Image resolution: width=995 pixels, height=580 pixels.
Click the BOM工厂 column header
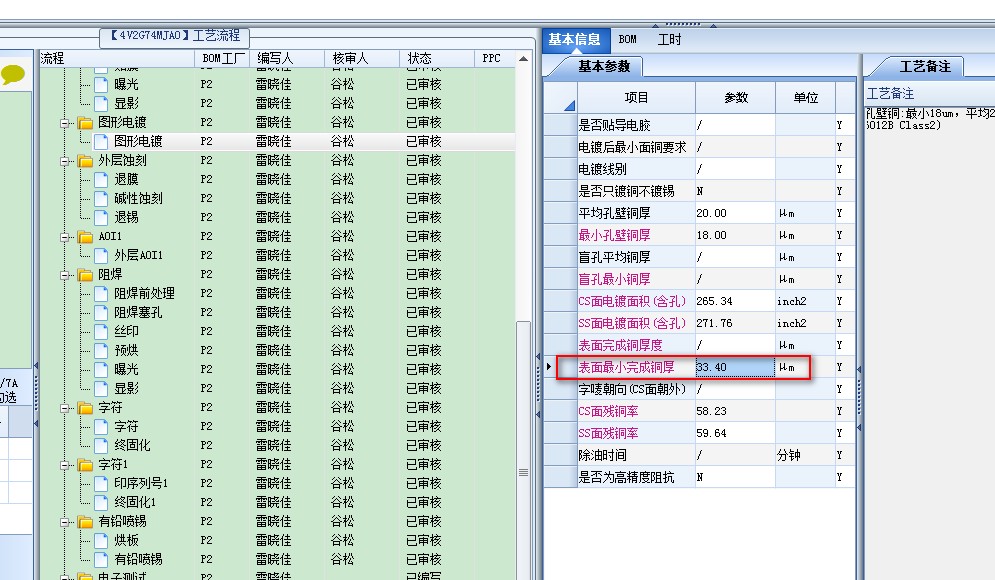coord(222,58)
